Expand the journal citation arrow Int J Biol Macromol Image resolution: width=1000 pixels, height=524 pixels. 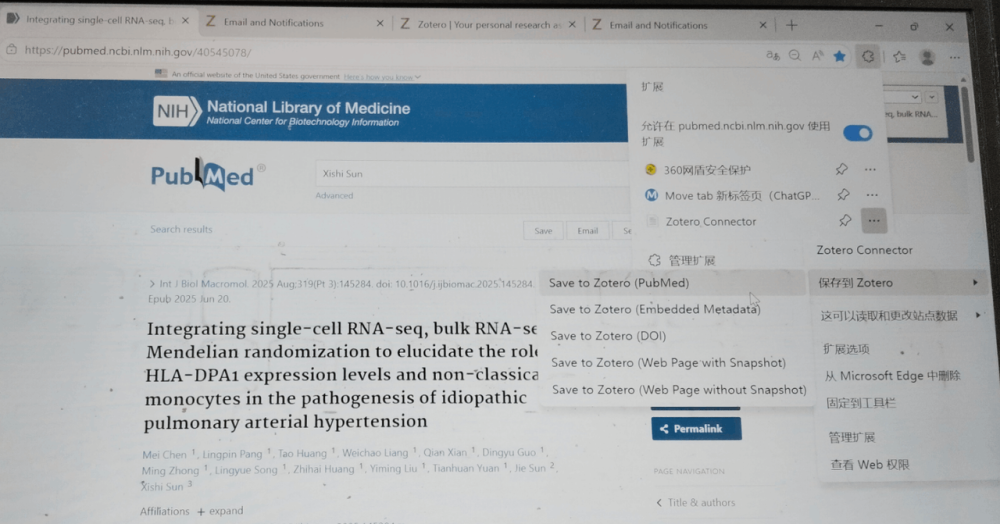152,284
